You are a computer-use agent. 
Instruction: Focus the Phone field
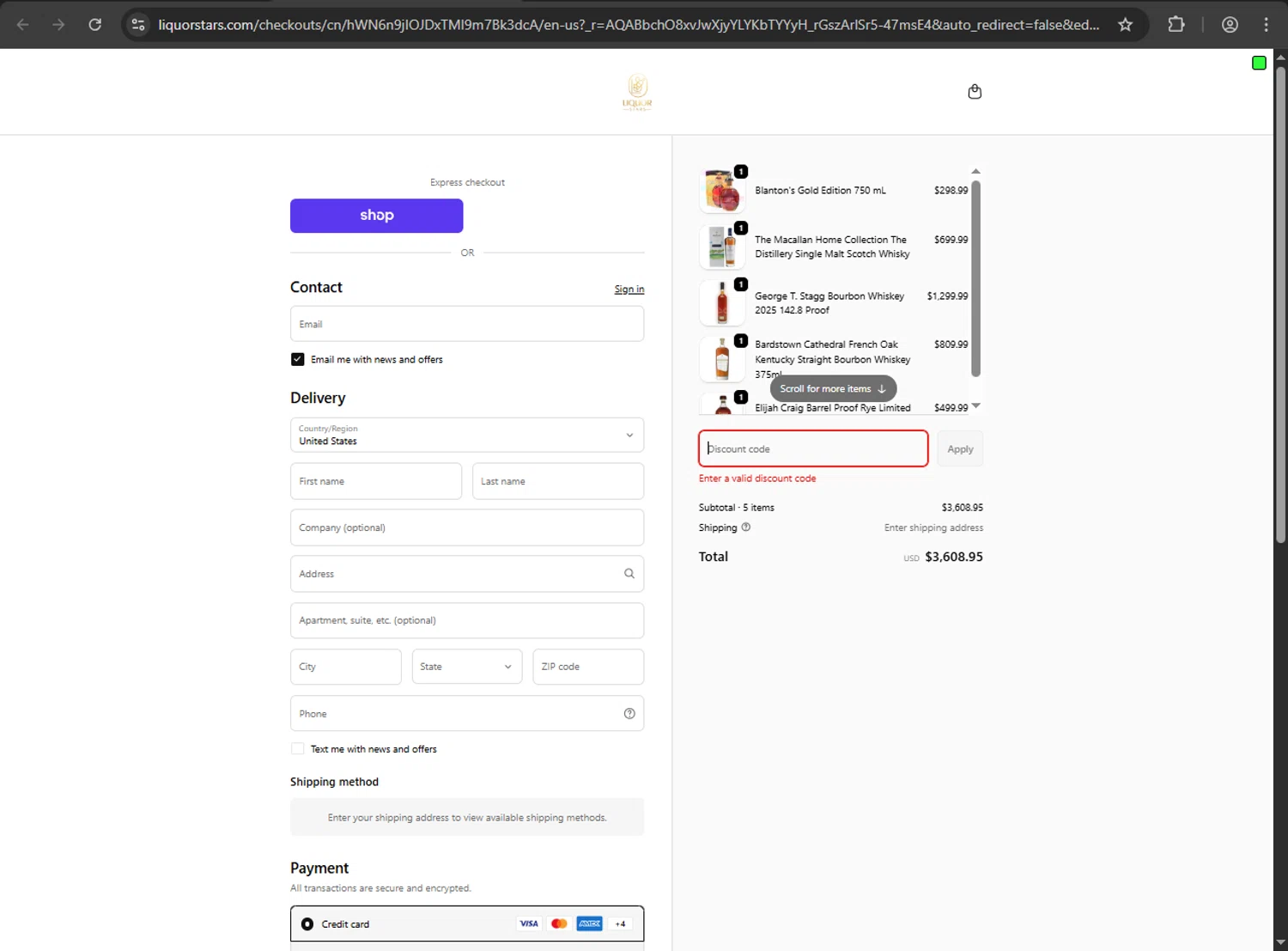point(467,713)
